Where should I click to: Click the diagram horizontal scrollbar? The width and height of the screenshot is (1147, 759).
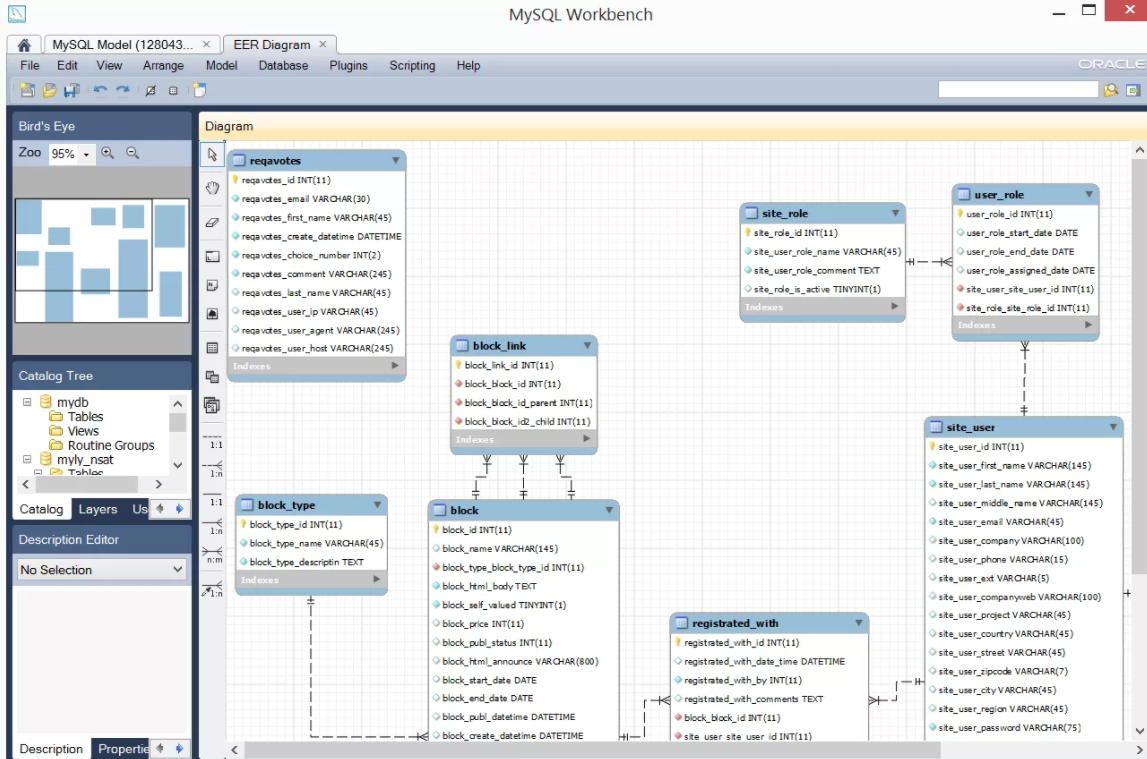tap(592, 749)
